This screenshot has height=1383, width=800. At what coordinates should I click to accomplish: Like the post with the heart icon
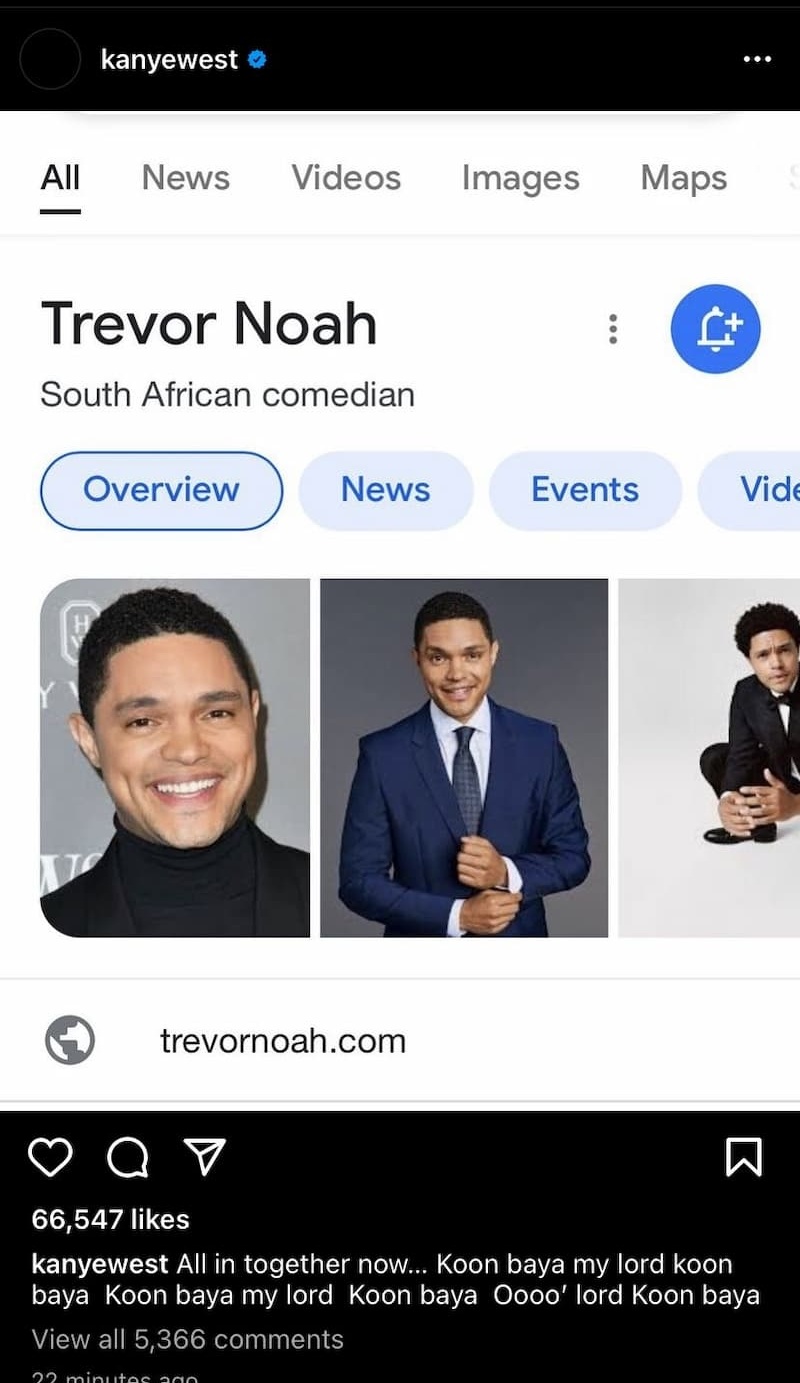(x=50, y=1157)
